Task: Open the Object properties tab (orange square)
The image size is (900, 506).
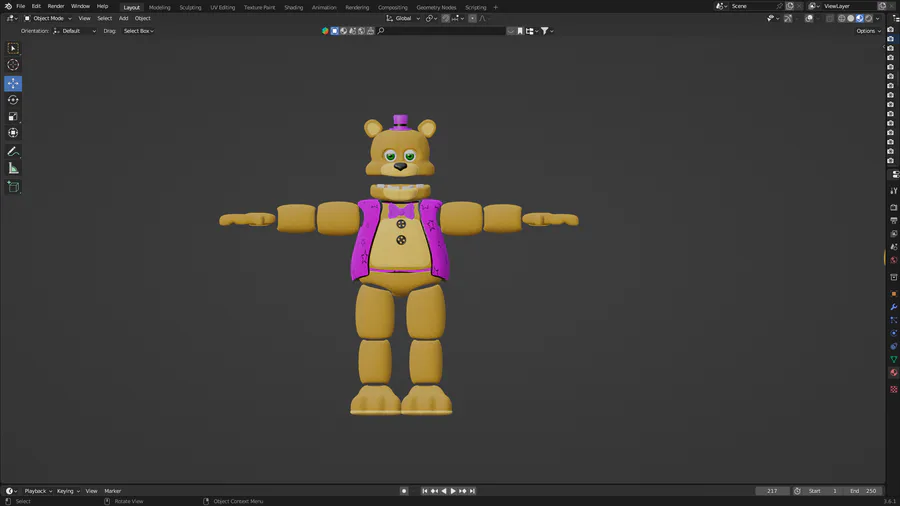Action: pyautogui.click(x=894, y=294)
